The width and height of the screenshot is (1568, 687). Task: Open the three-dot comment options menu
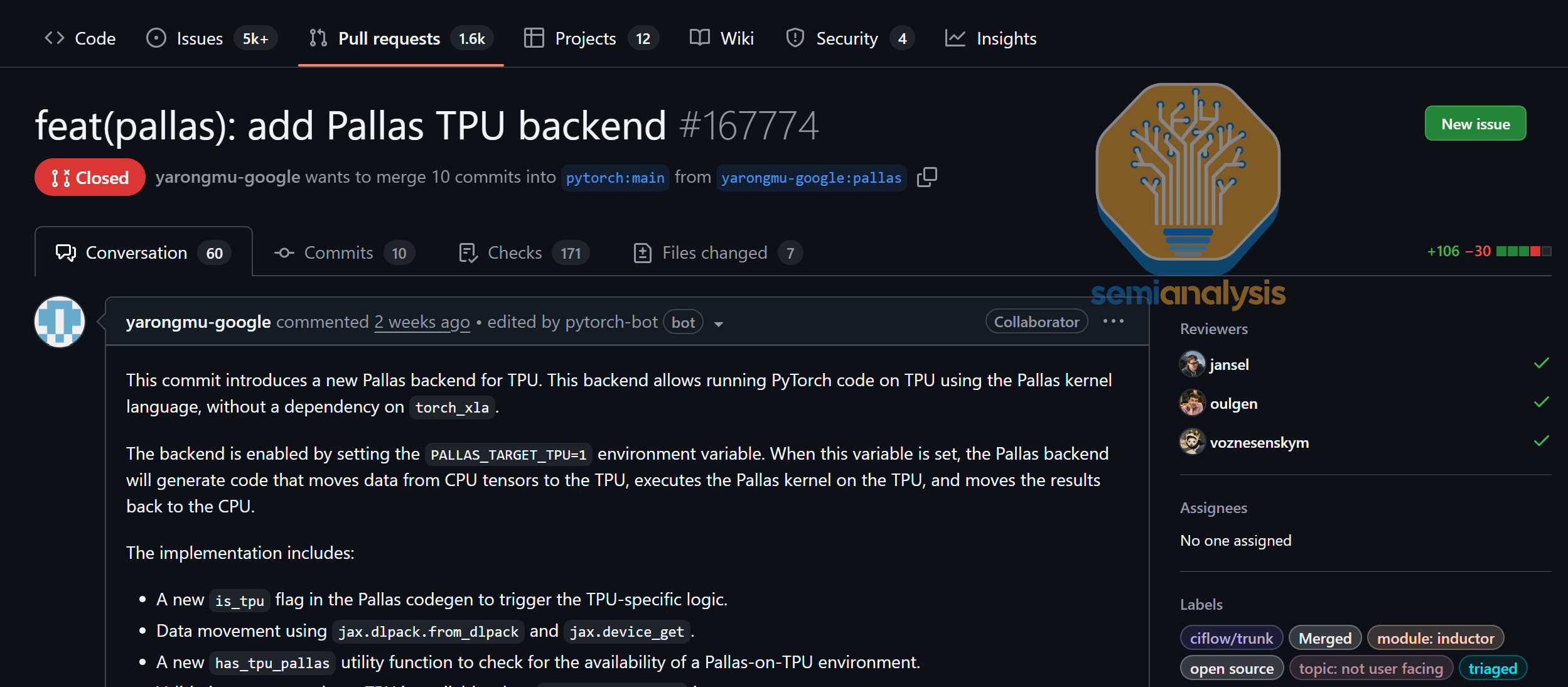pos(1113,322)
